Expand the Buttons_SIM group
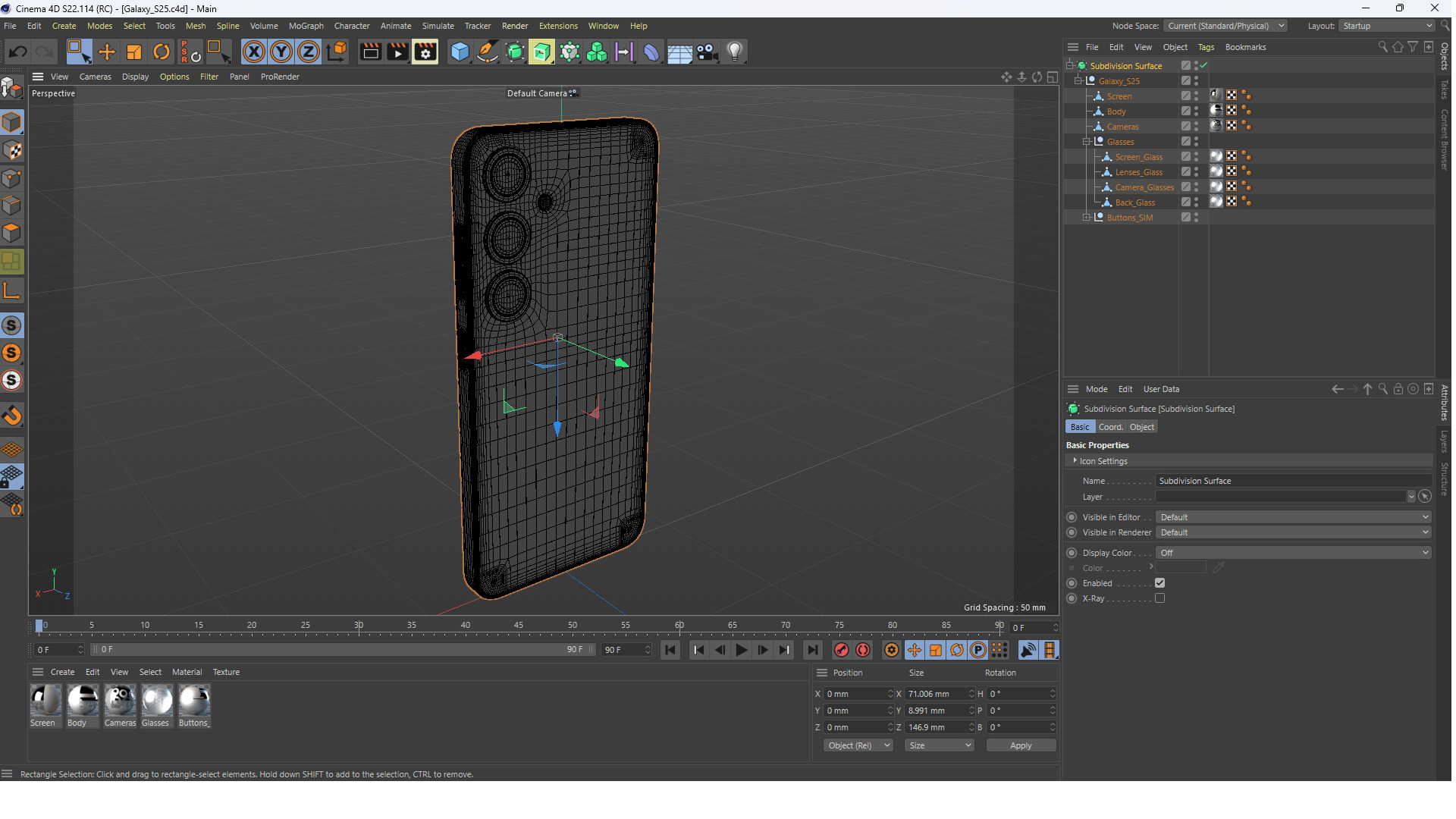The height and width of the screenshot is (819, 1456). [x=1087, y=217]
